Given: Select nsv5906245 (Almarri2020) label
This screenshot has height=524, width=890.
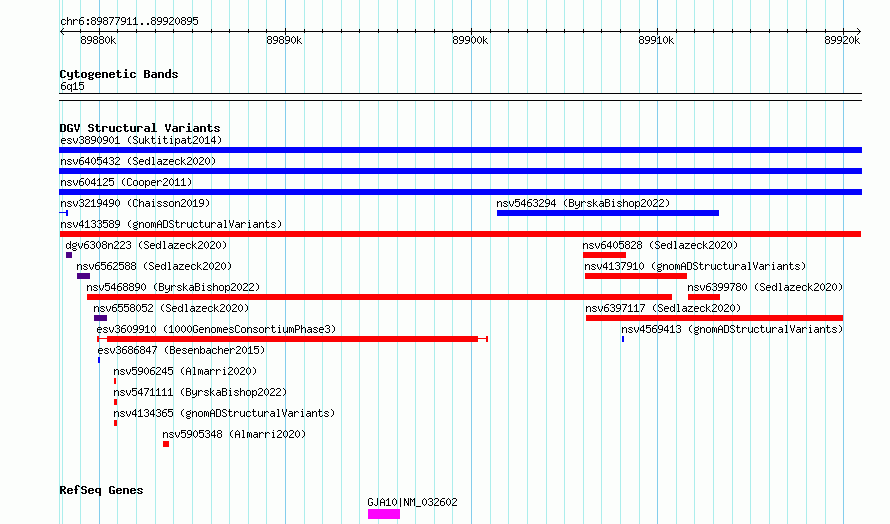Looking at the screenshot, I should (185, 371).
